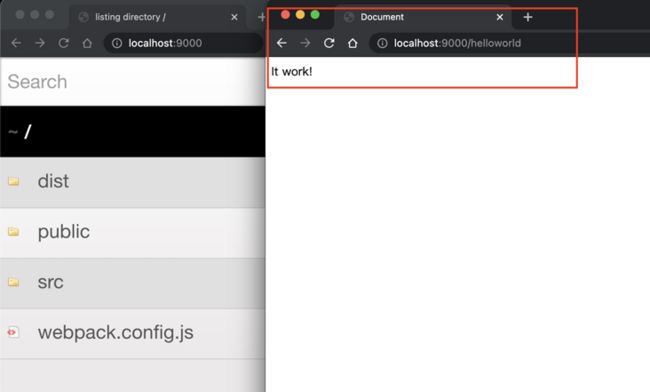Go forward in the listing directory window
The image size is (650, 392).
click(x=40, y=43)
